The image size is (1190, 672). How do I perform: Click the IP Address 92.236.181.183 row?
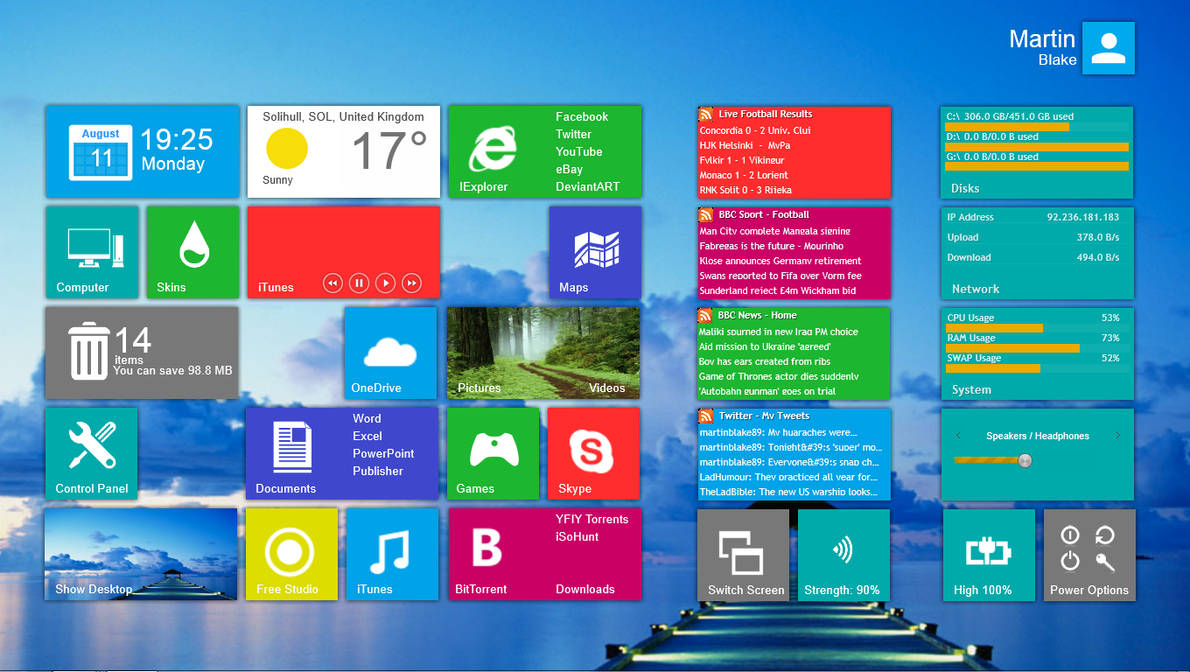click(x=1033, y=217)
